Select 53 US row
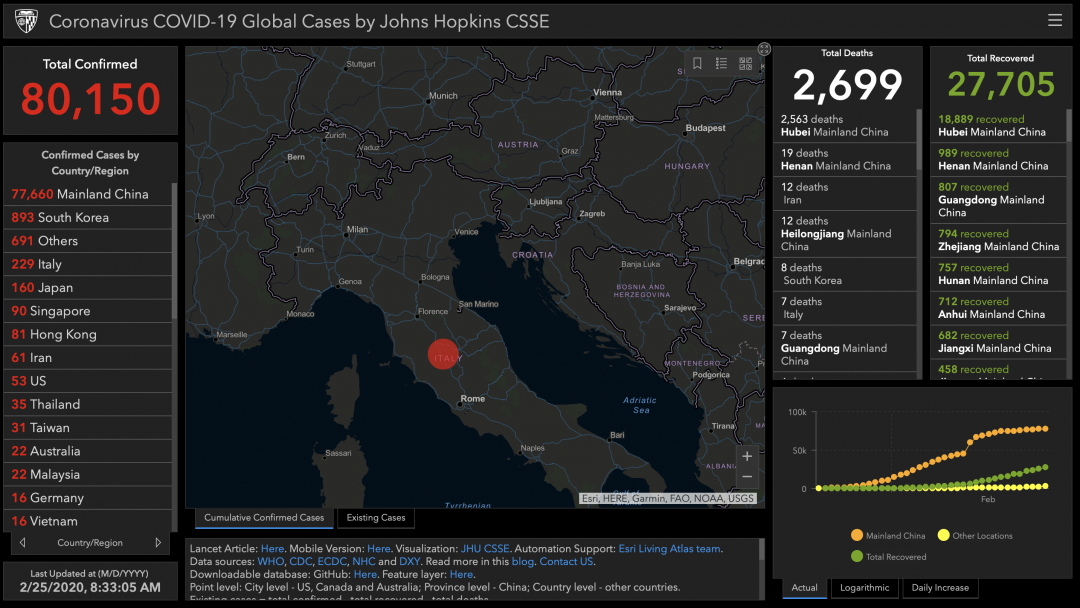Image resolution: width=1080 pixels, height=608 pixels. tap(87, 381)
